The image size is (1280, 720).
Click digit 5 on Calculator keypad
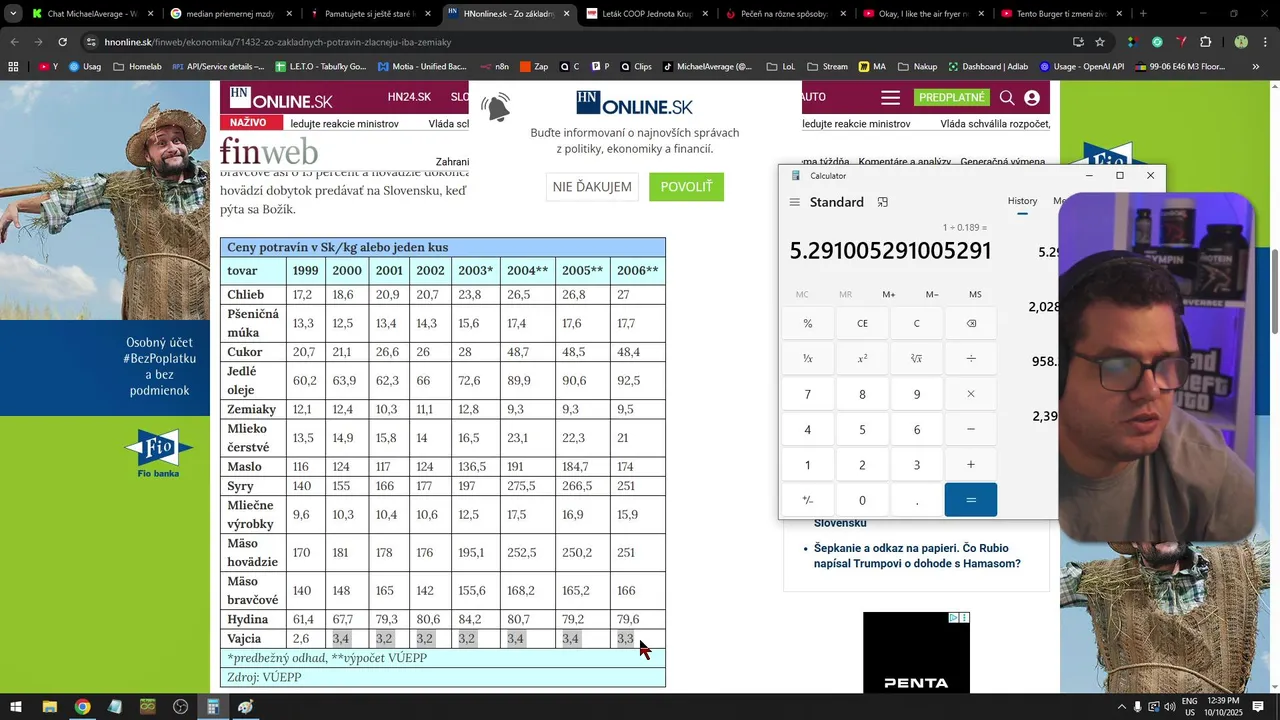pos(863,429)
